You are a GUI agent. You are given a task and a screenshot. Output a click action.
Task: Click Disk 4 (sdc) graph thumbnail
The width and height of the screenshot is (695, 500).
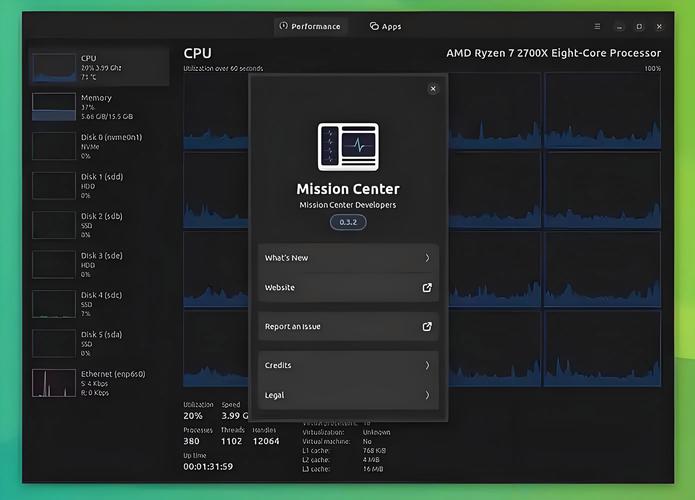[x=54, y=304]
